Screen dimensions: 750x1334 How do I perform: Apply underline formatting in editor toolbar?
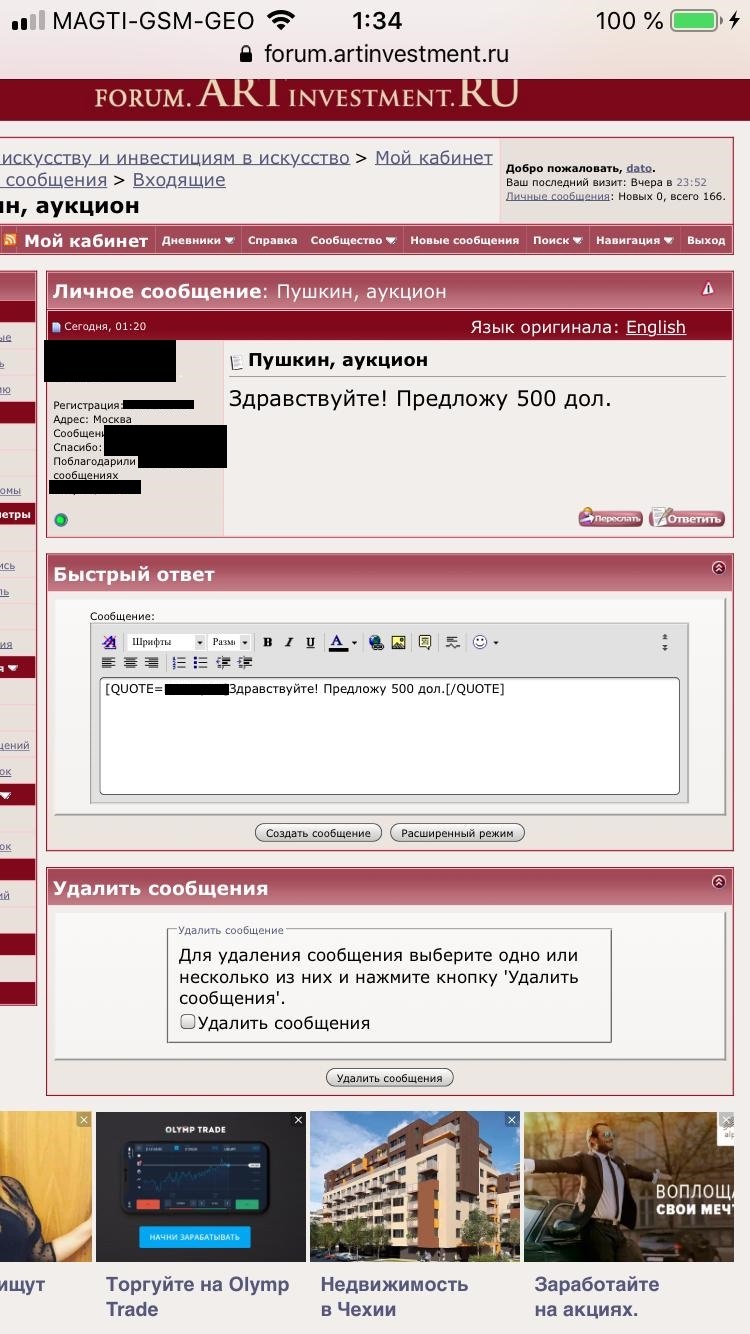pos(310,642)
